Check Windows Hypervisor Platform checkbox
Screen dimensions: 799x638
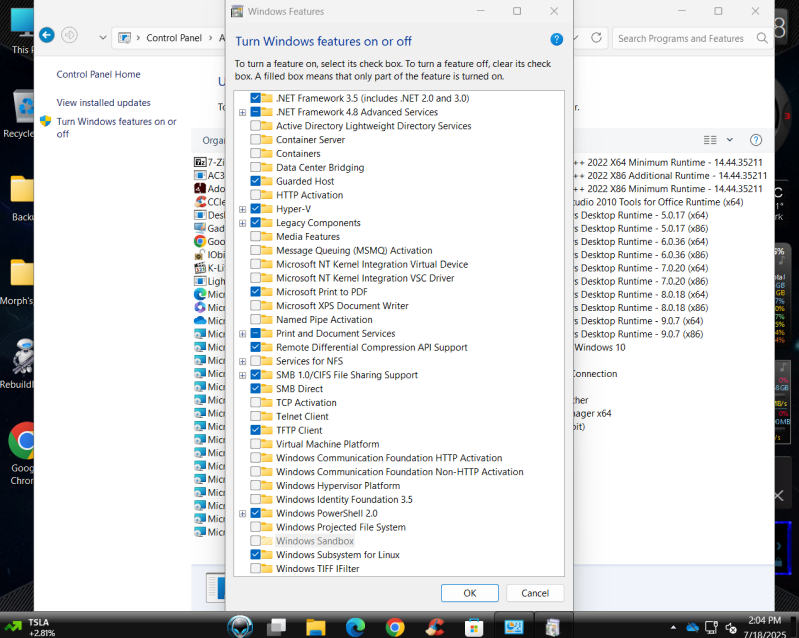tap(255, 486)
